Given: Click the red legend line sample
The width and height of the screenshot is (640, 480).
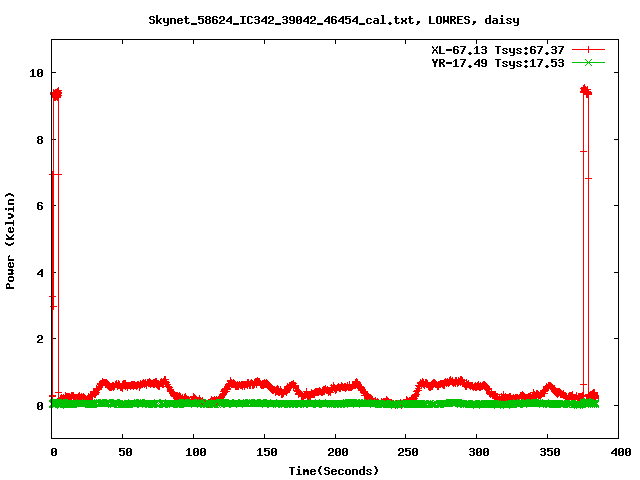Looking at the screenshot, I should [x=588, y=50].
